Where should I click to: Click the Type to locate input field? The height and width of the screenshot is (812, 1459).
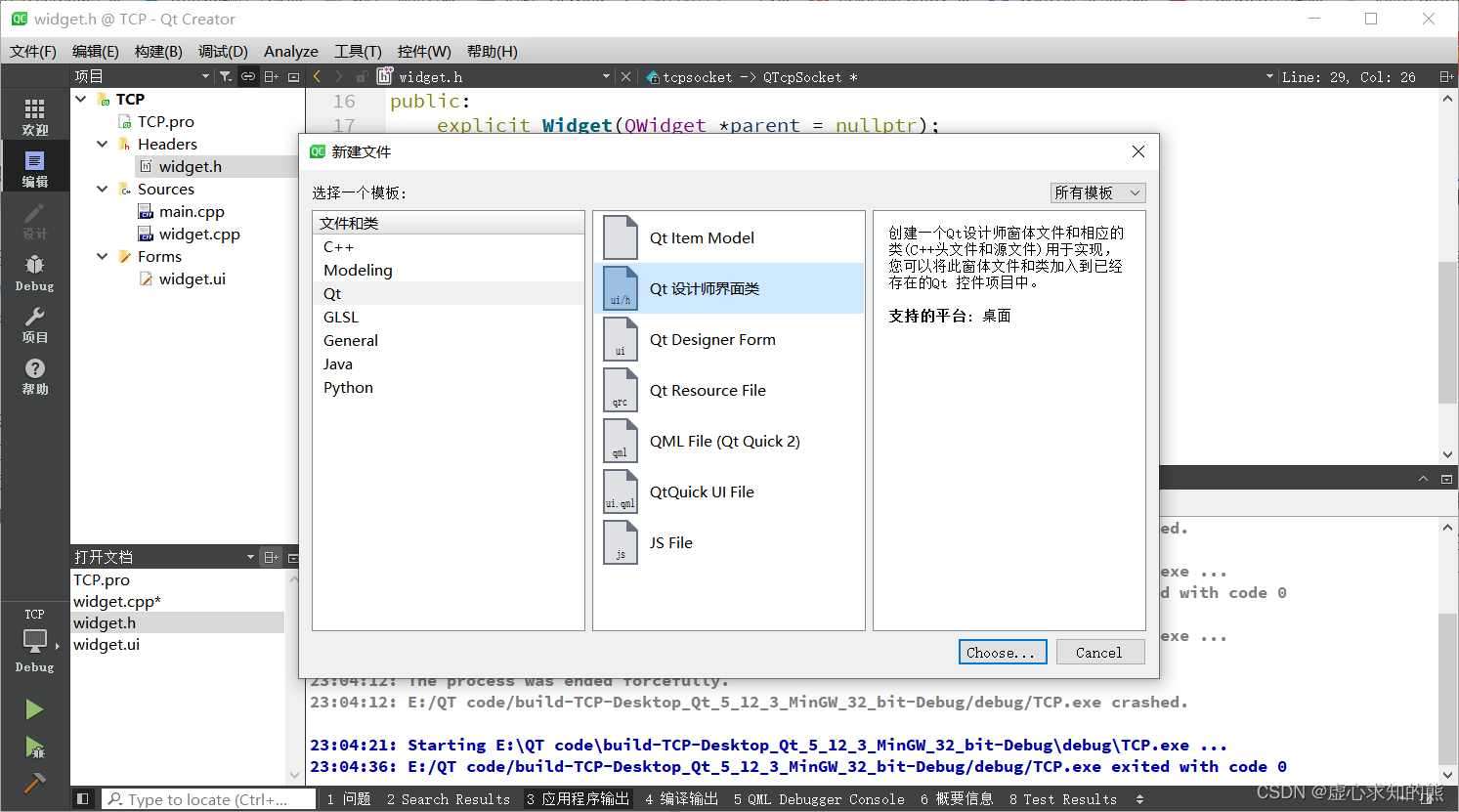(x=209, y=798)
